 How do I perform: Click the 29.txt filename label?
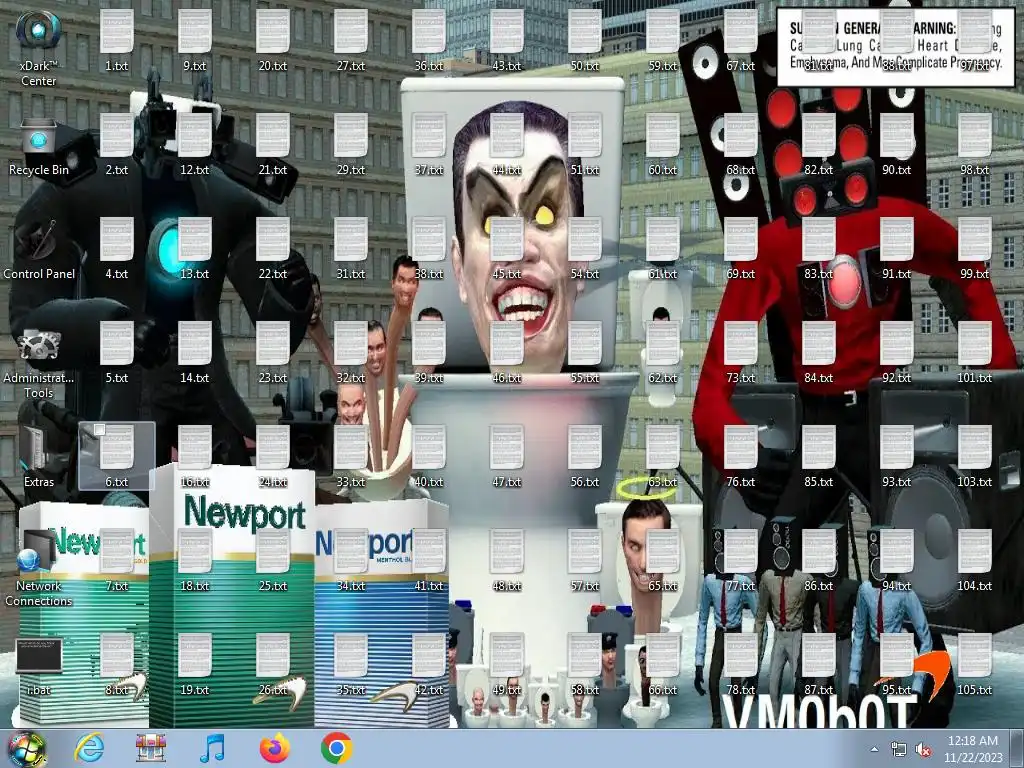(x=351, y=170)
